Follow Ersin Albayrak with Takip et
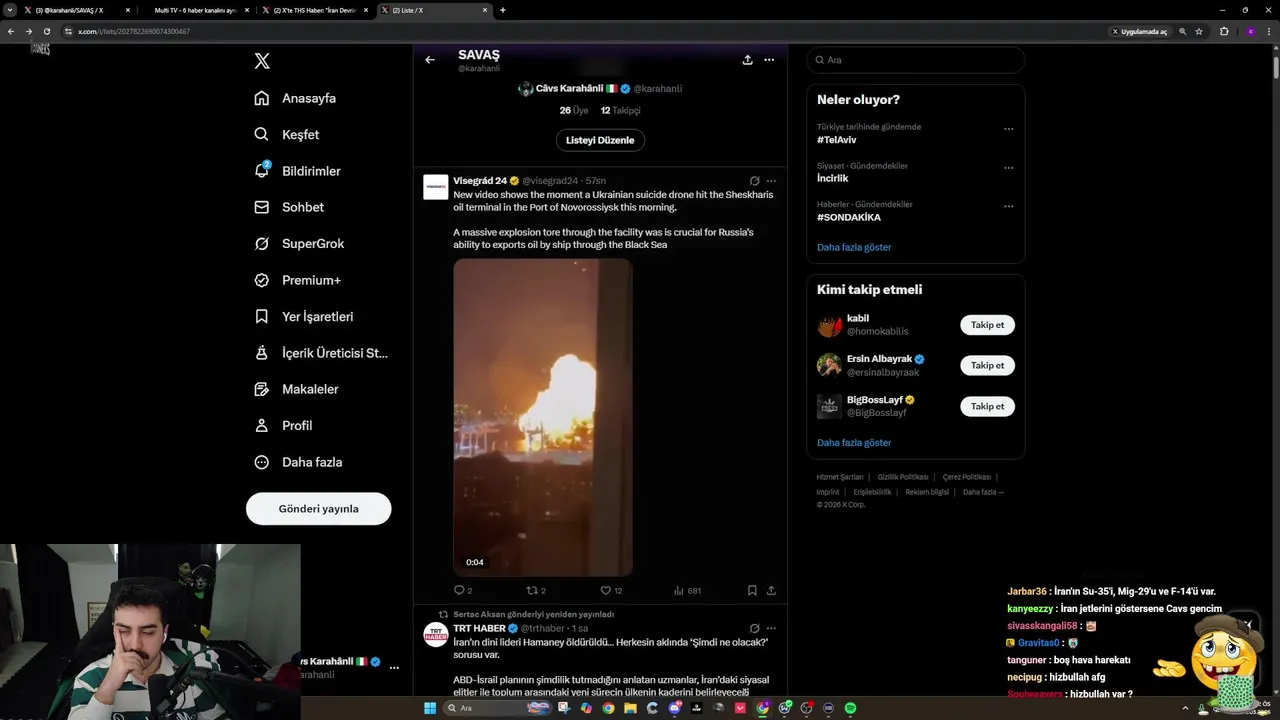1280x720 pixels. [987, 365]
